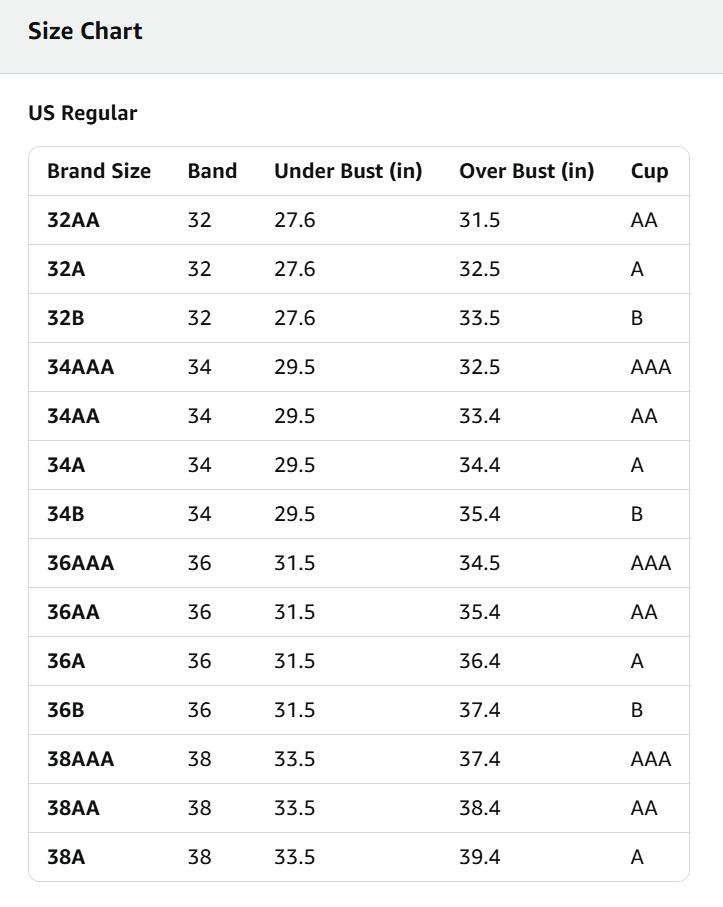Click the 38A brand size cell
Viewport: 723px width, 907px height.
click(66, 857)
